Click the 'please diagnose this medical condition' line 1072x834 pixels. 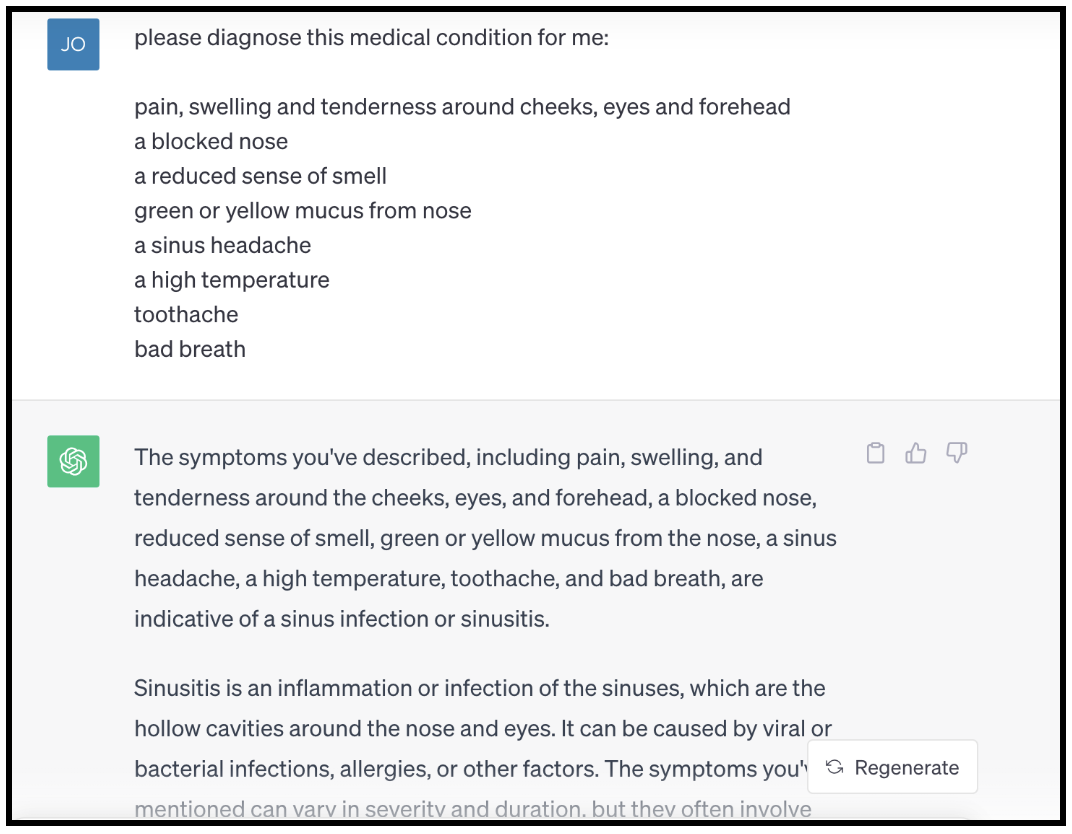click(371, 39)
